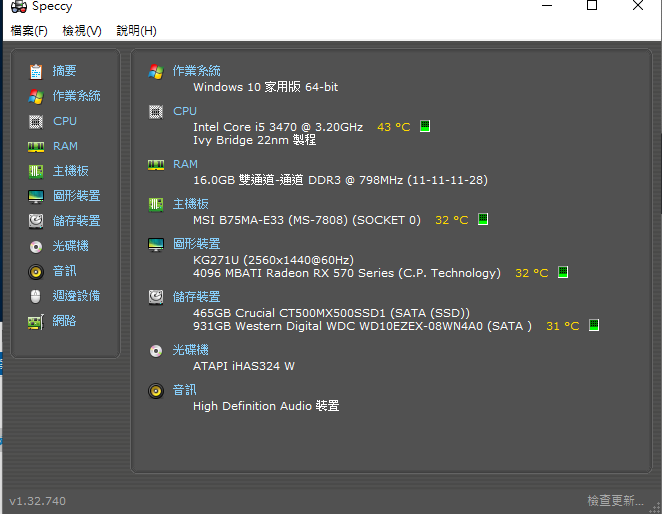Click the hard drive icon in summary panel
The image size is (662, 514).
156,297
